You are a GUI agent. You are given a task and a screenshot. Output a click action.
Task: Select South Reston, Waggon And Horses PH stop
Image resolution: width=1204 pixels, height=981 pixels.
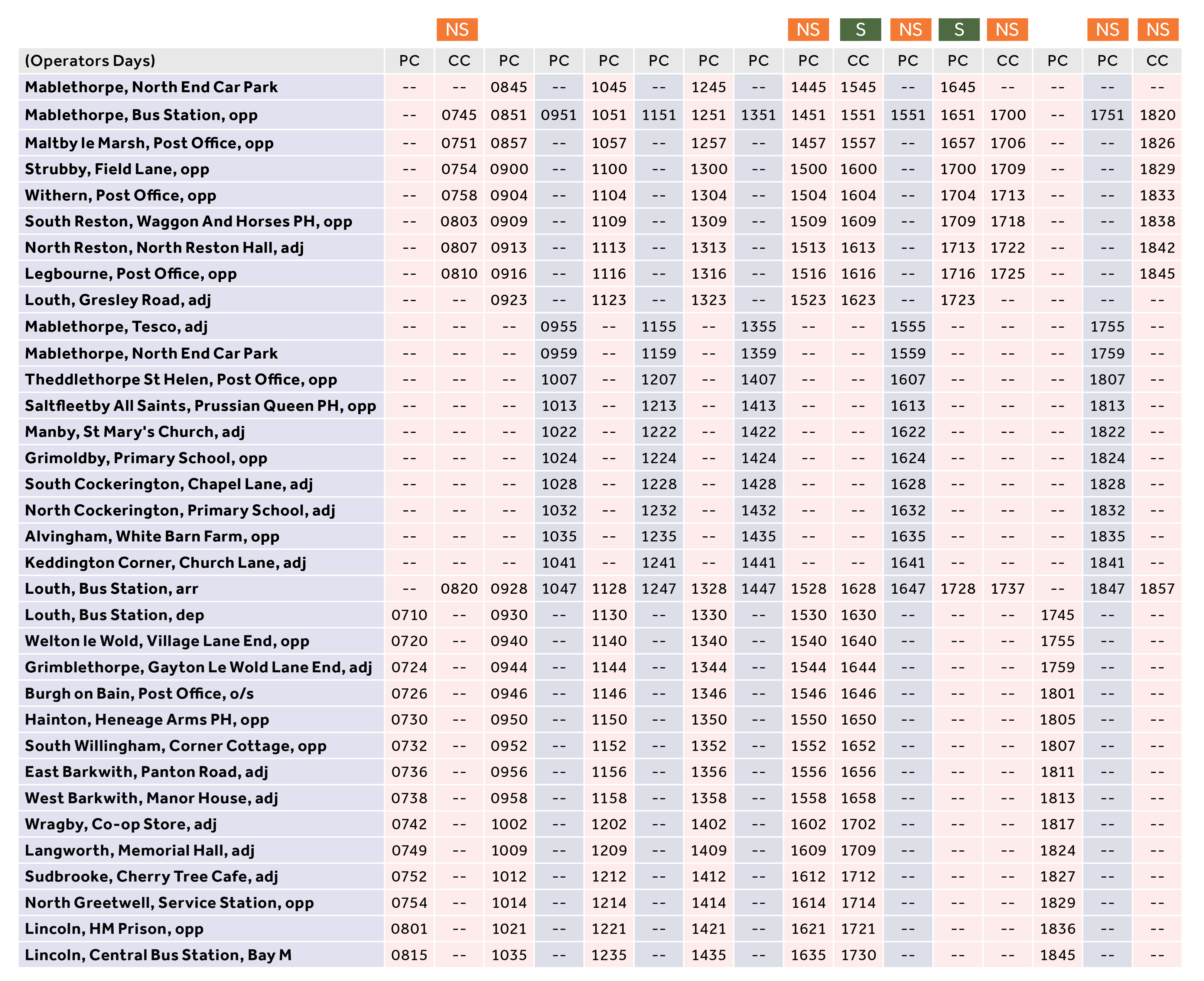click(x=188, y=221)
